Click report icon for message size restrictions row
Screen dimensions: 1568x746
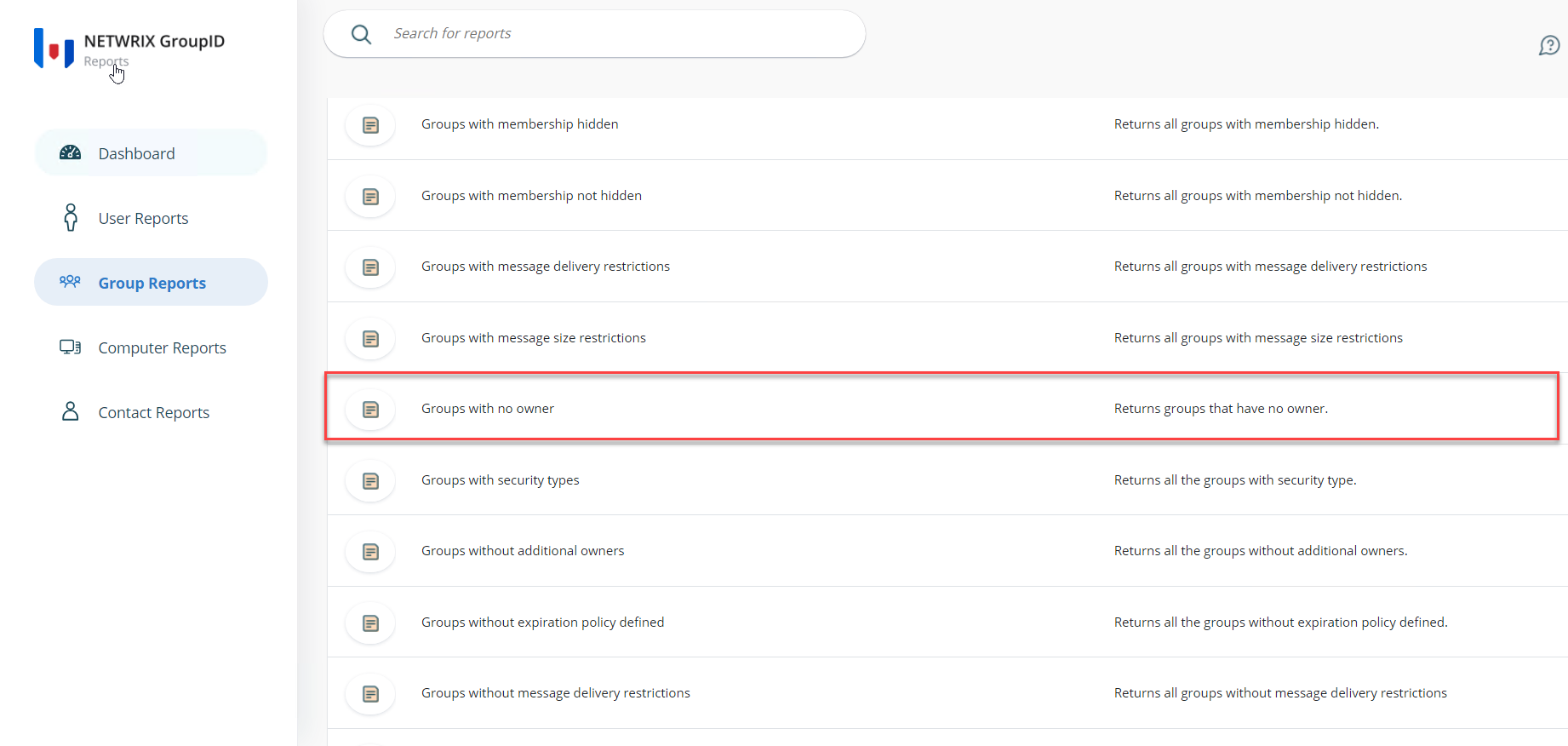pyautogui.click(x=370, y=339)
